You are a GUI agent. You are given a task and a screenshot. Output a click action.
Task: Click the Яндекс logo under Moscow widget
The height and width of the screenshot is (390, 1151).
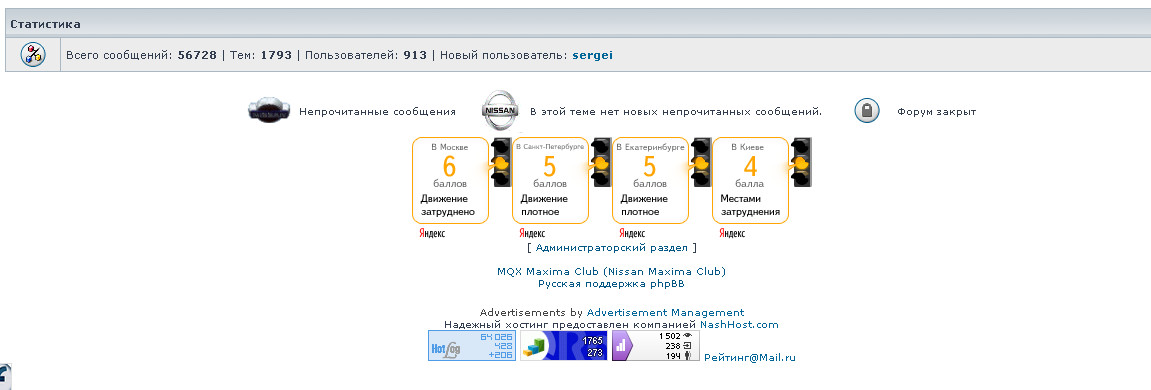click(x=432, y=234)
